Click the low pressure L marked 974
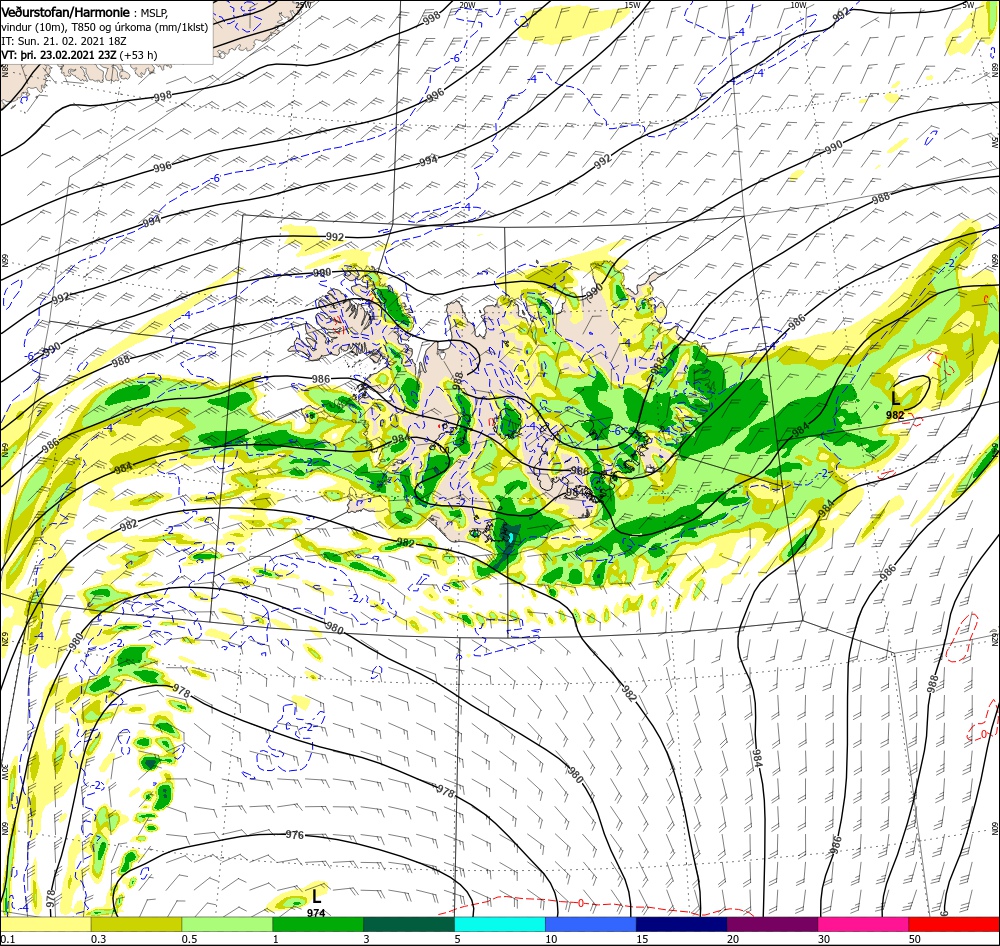 pos(316,896)
